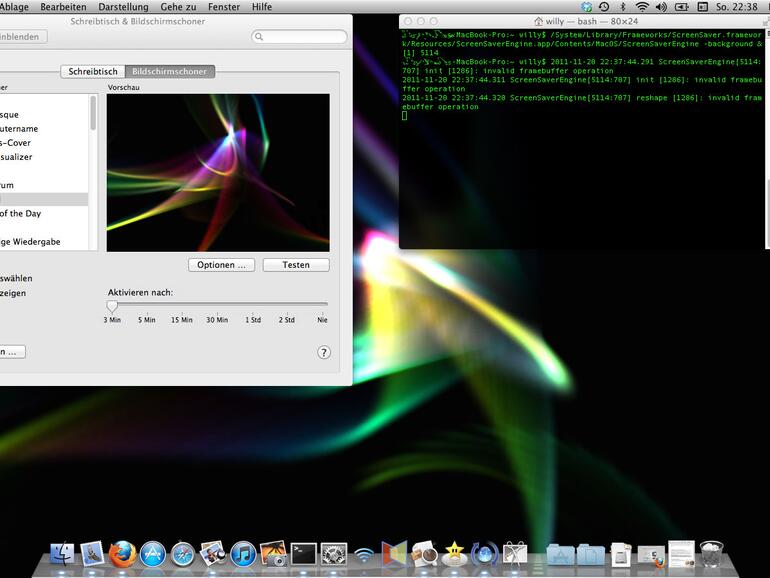Click the Wi-Fi status icon in menu bar

(x=641, y=7)
